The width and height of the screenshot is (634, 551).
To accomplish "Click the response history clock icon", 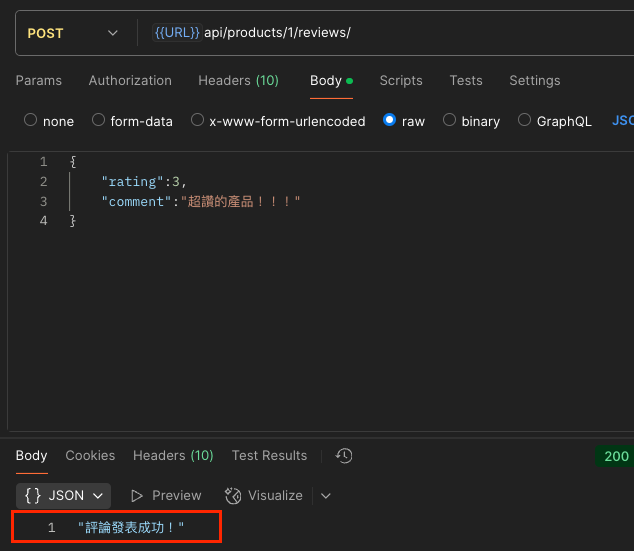I will [344, 455].
